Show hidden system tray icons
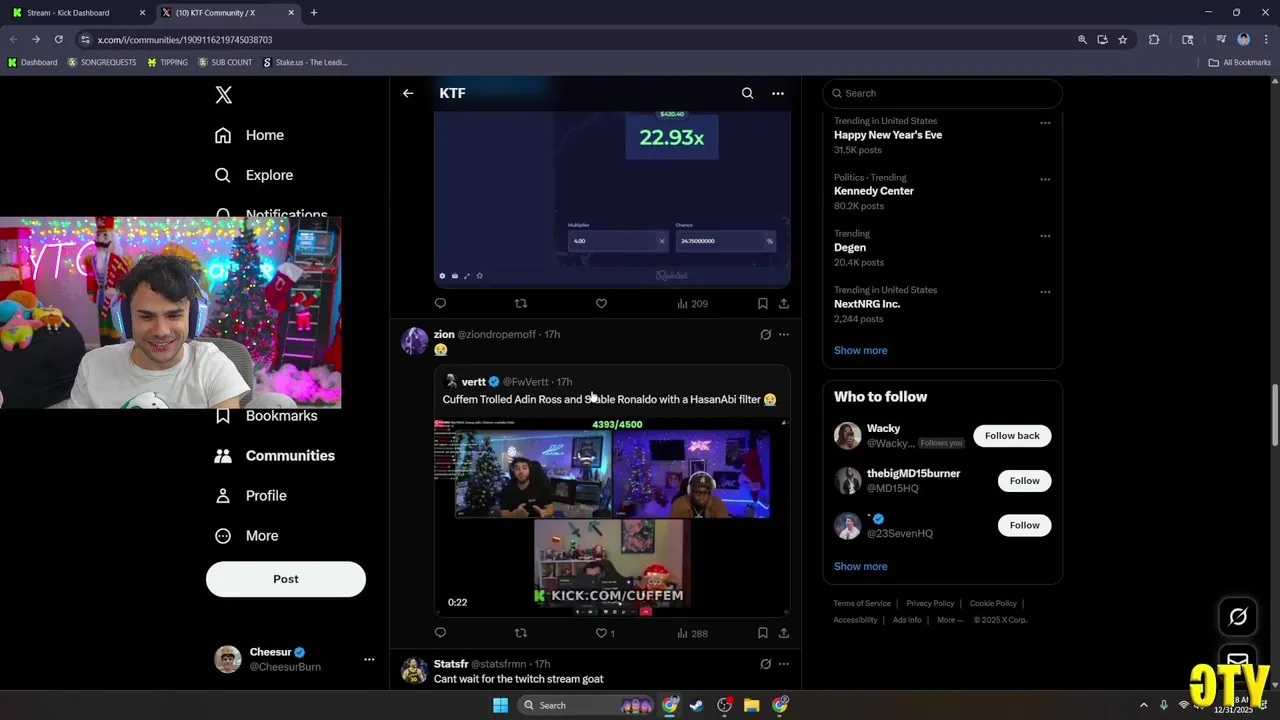 click(x=1145, y=705)
